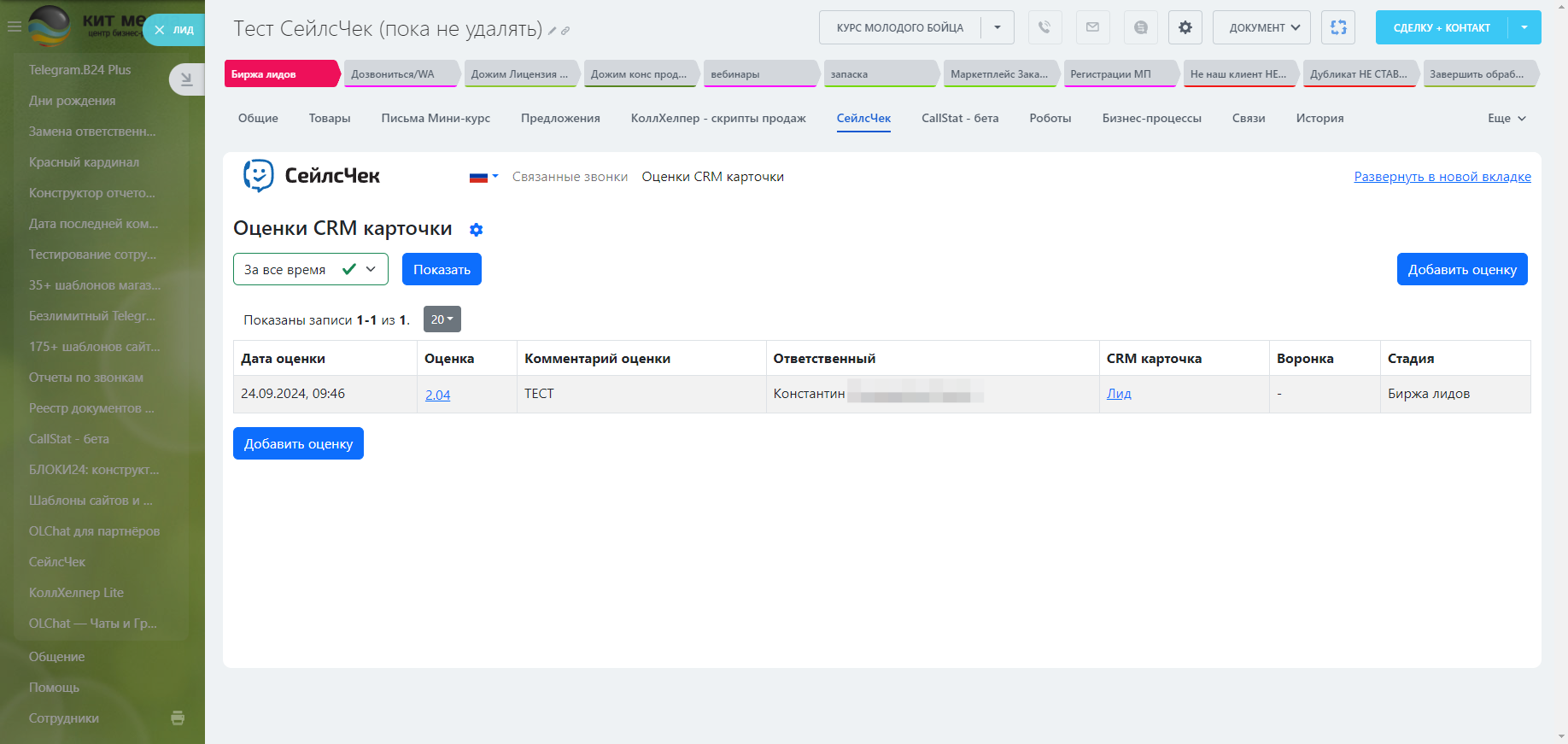The width and height of the screenshot is (1568, 744).
Task: Go to the Роботы tab
Action: [1050, 118]
